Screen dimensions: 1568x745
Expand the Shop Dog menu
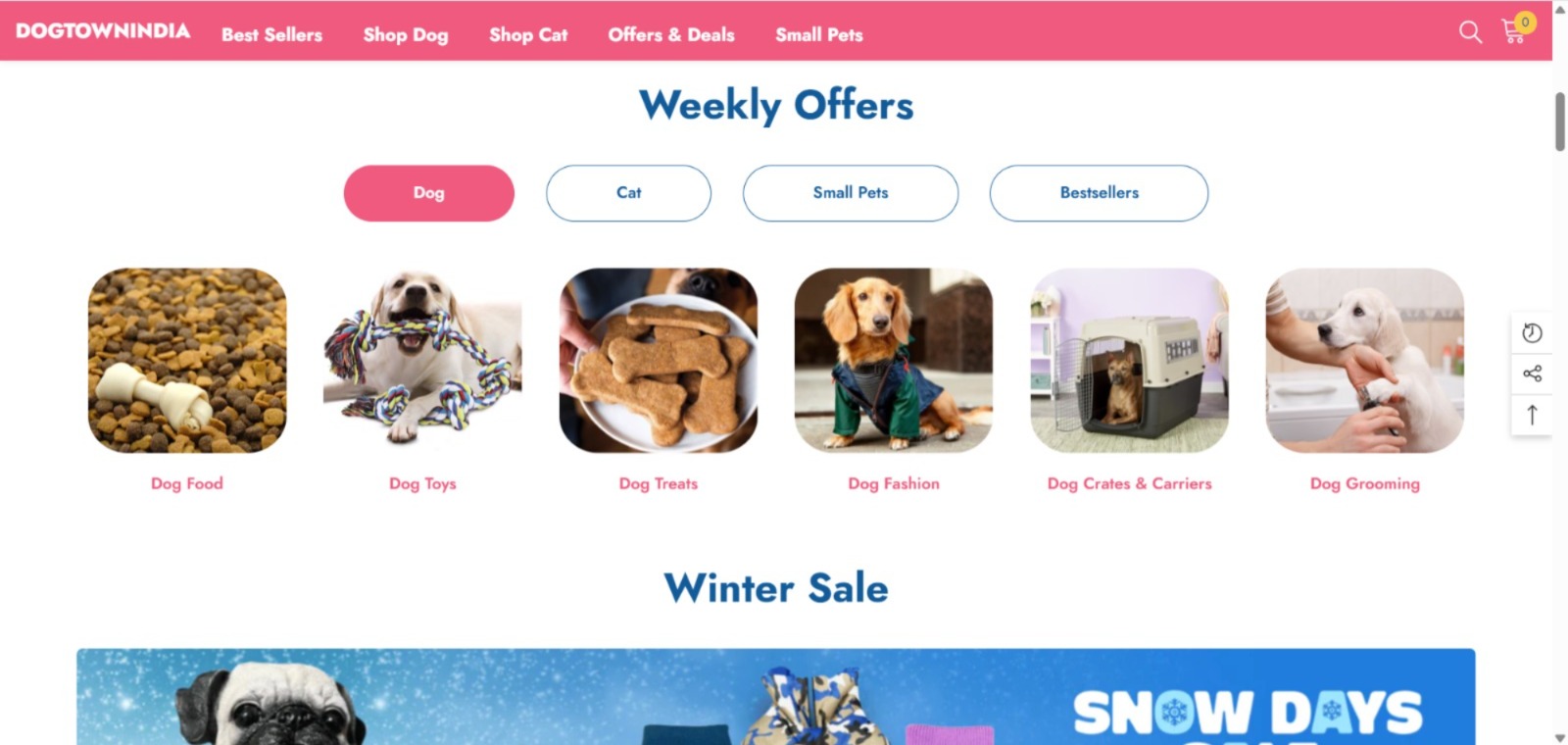point(406,34)
